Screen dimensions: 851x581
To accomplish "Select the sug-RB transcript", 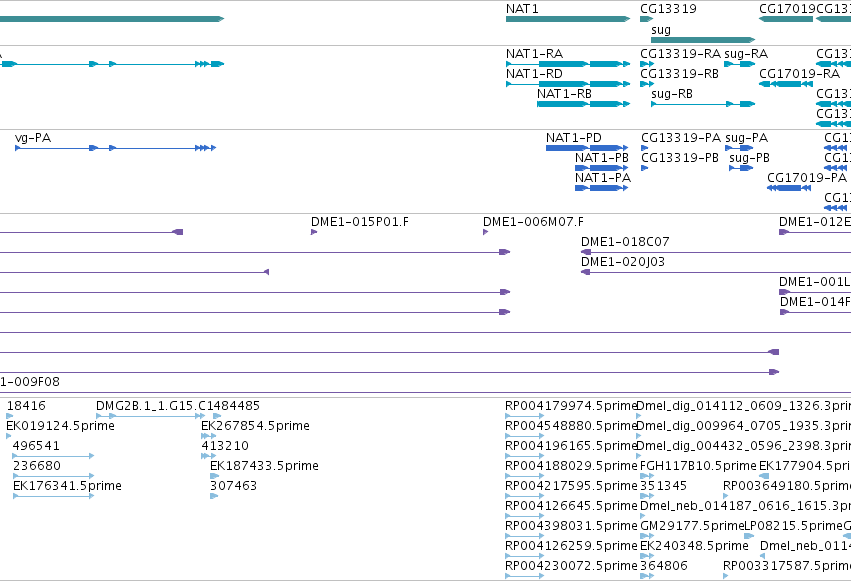I will pos(703,104).
